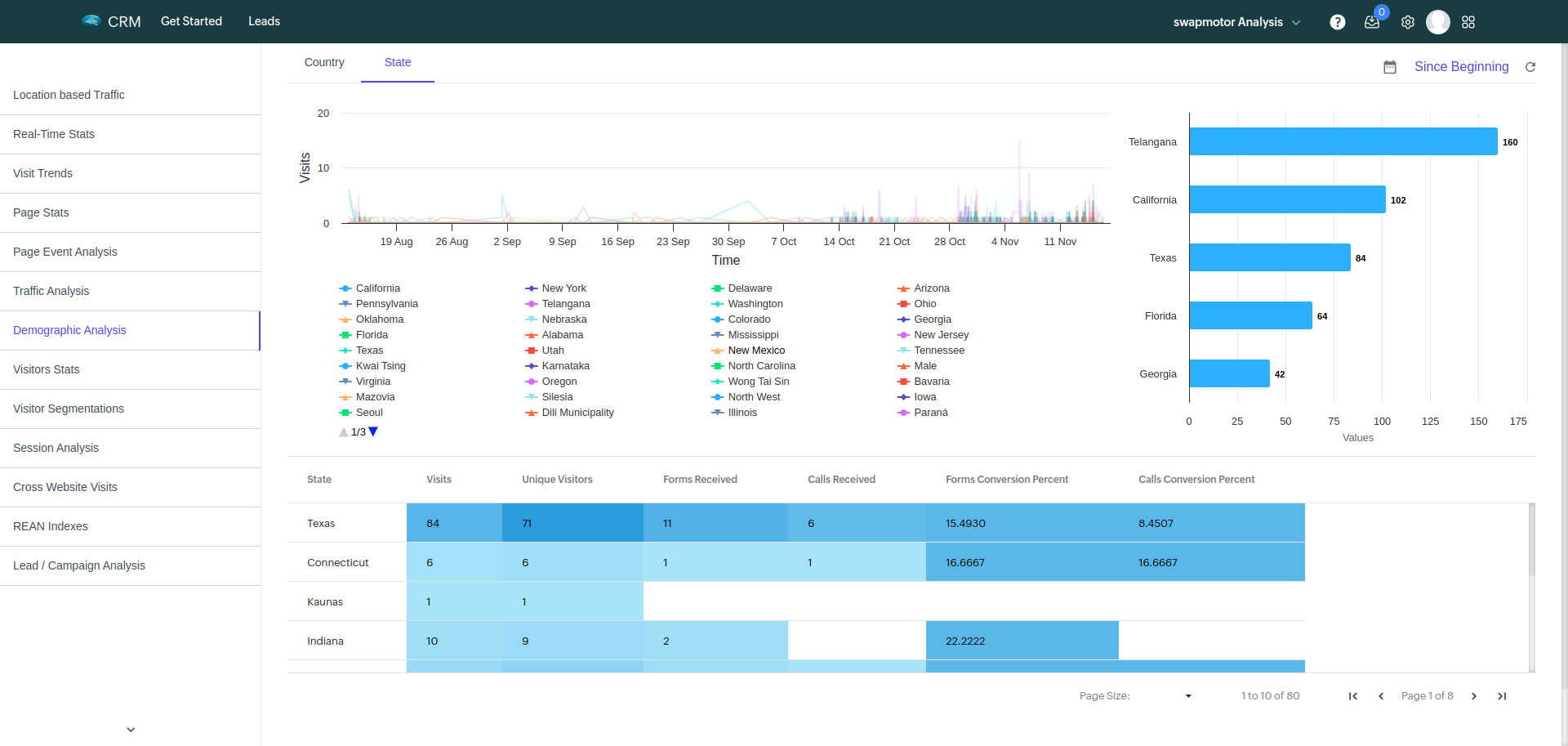Open the calendar date picker icon
Screen dimensions: 1568x746
point(1390,67)
